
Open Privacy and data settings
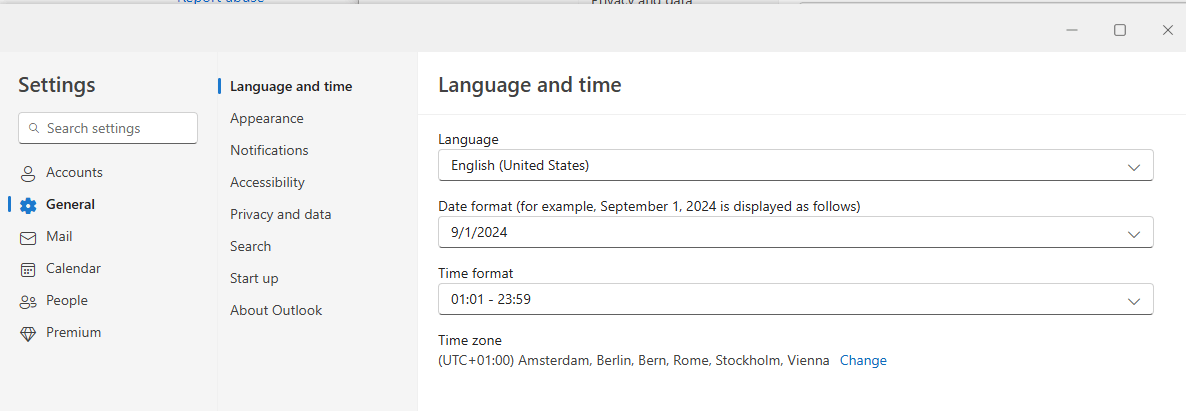(x=280, y=214)
